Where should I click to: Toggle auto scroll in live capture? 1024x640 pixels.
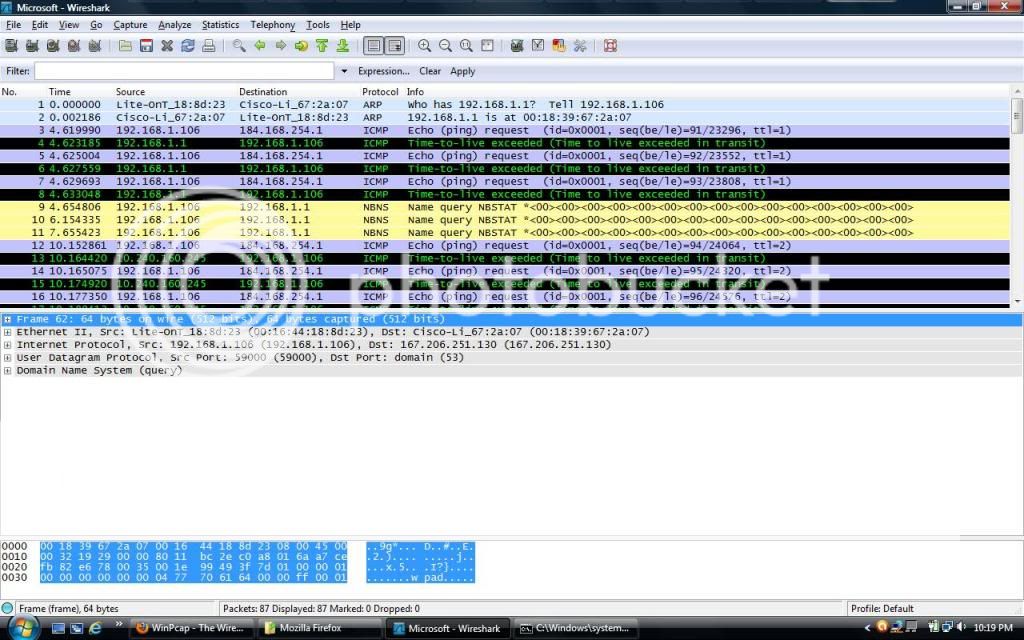(395, 46)
